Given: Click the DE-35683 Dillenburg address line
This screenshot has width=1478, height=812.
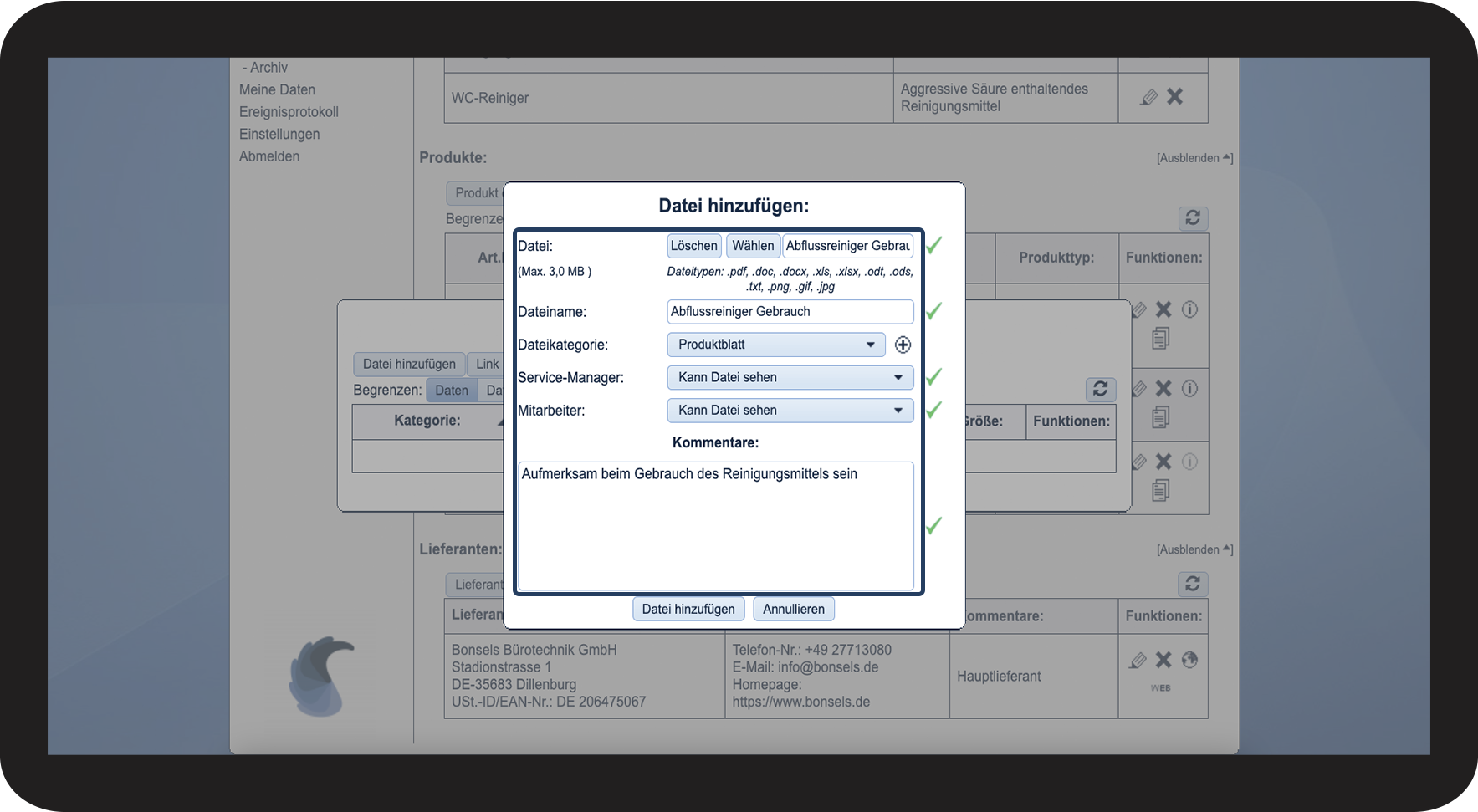Looking at the screenshot, I should click(514, 684).
